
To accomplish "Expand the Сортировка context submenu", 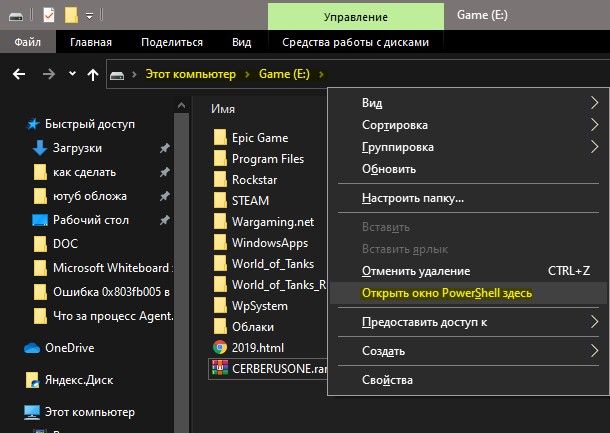I will [468, 125].
